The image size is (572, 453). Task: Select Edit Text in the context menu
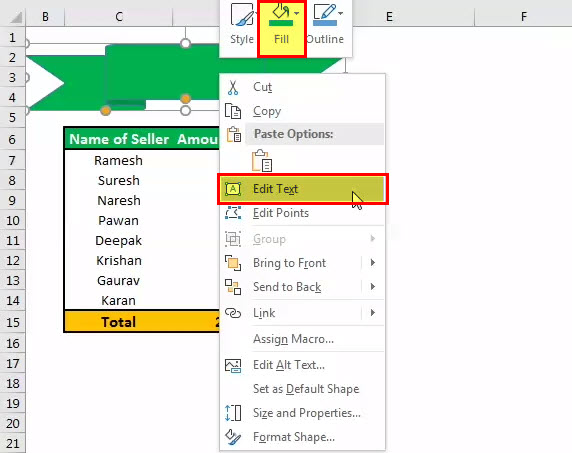302,189
